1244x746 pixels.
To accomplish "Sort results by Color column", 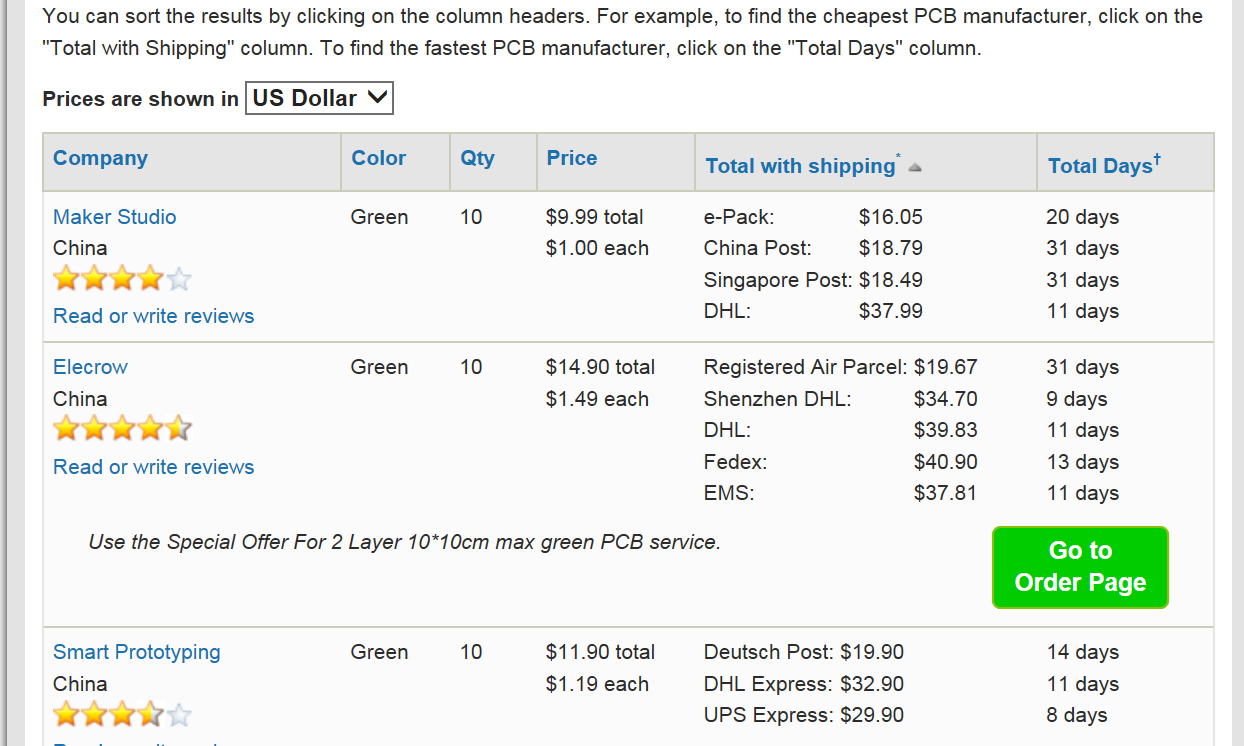I will tap(378, 158).
